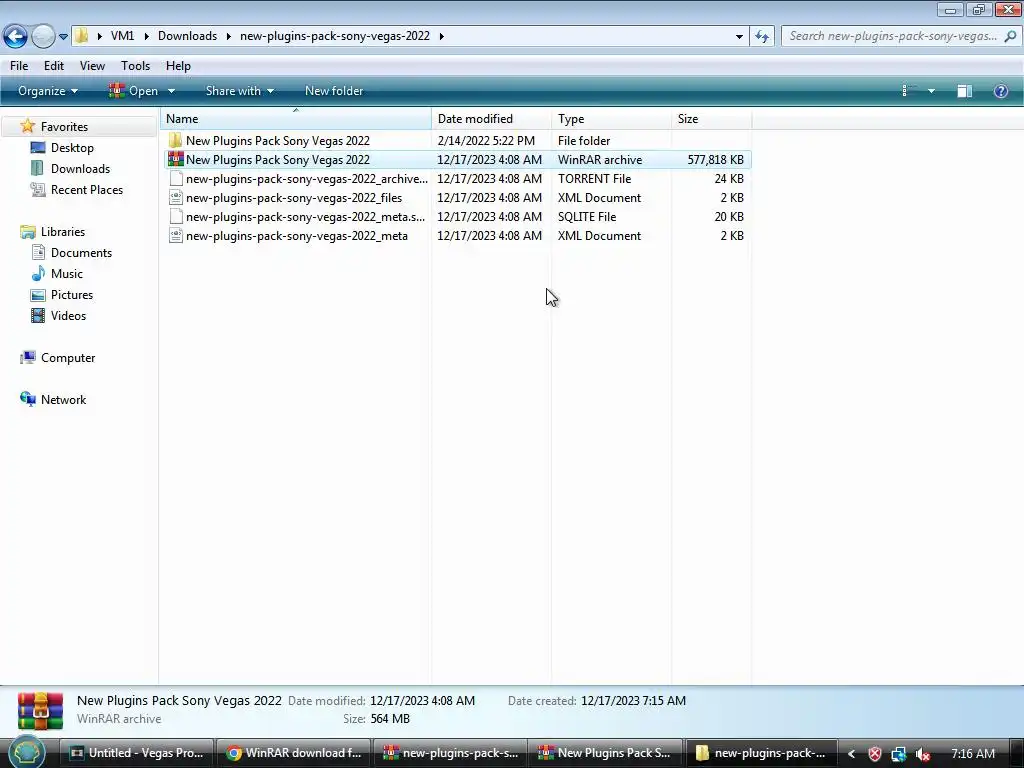Click the search magnifier icon

pyautogui.click(x=1010, y=36)
